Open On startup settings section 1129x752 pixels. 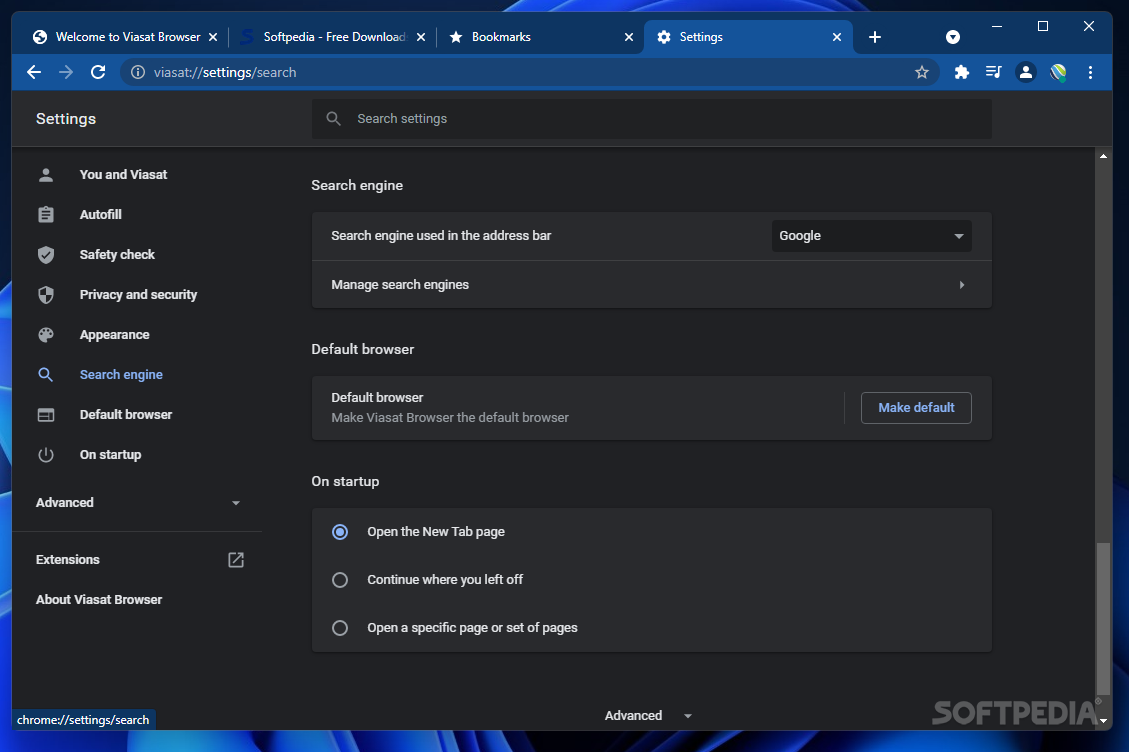pos(110,455)
